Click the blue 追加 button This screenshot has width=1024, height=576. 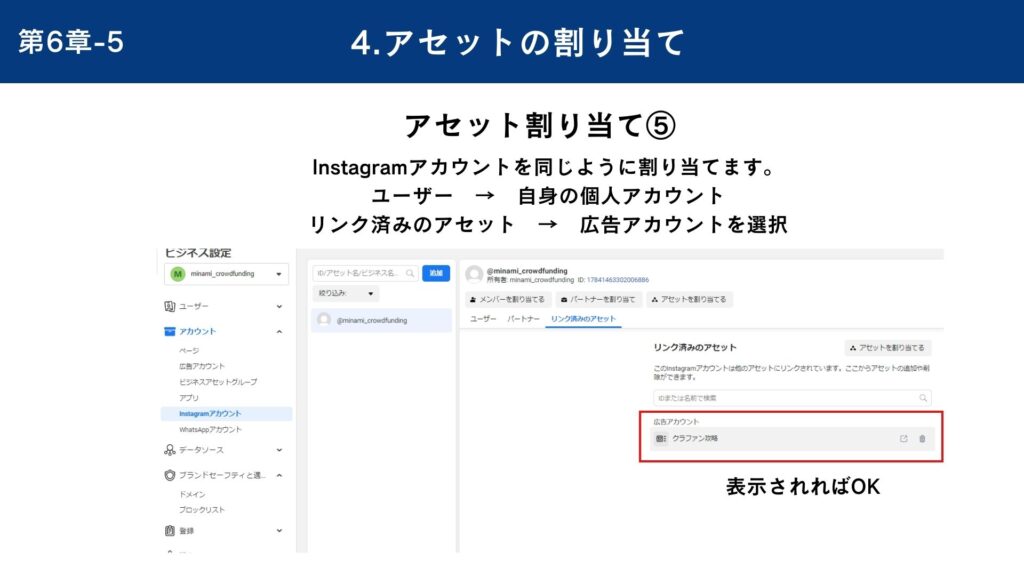point(436,273)
